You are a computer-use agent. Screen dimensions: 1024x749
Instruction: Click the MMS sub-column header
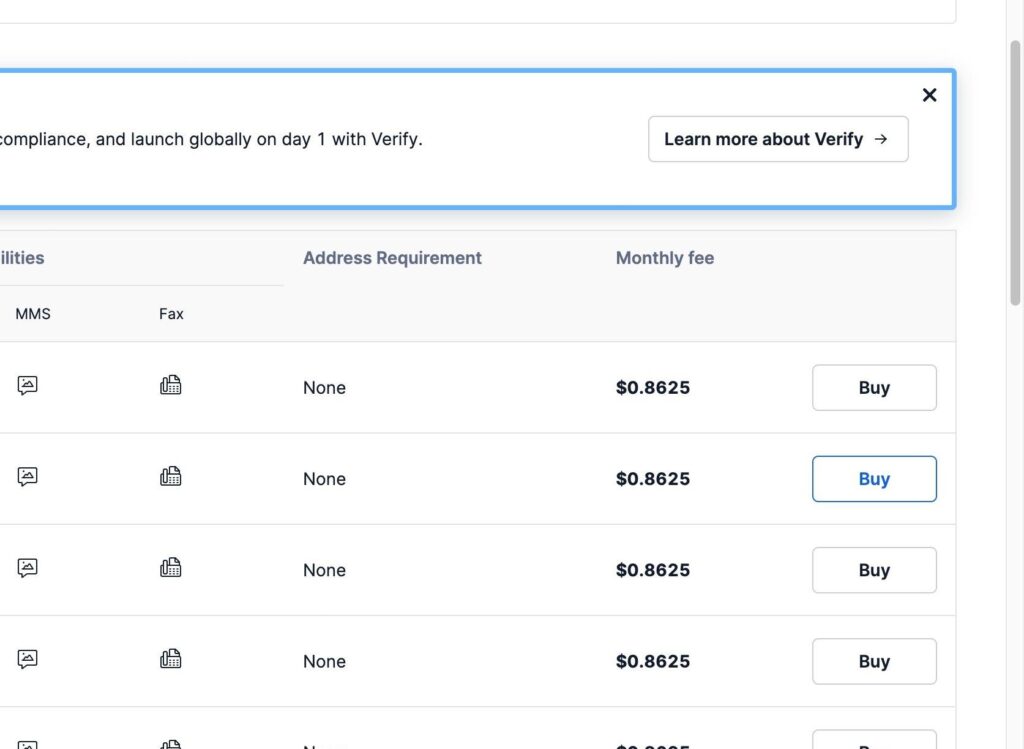click(33, 314)
